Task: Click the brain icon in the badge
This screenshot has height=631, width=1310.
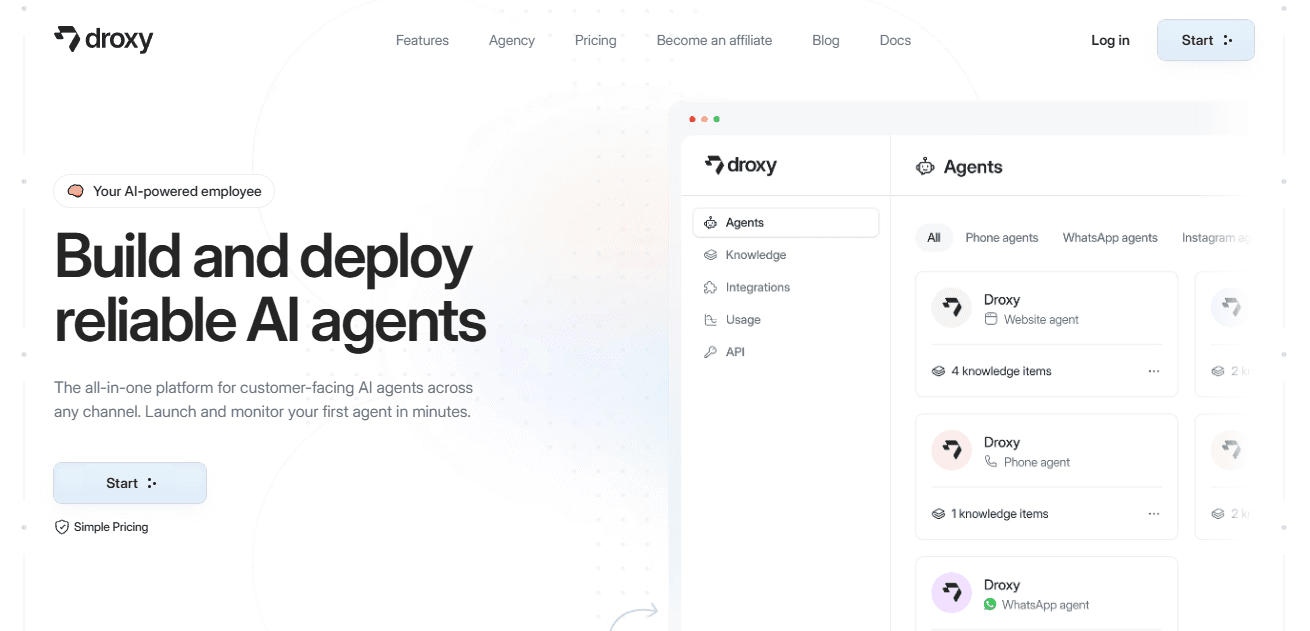Action: (x=75, y=191)
